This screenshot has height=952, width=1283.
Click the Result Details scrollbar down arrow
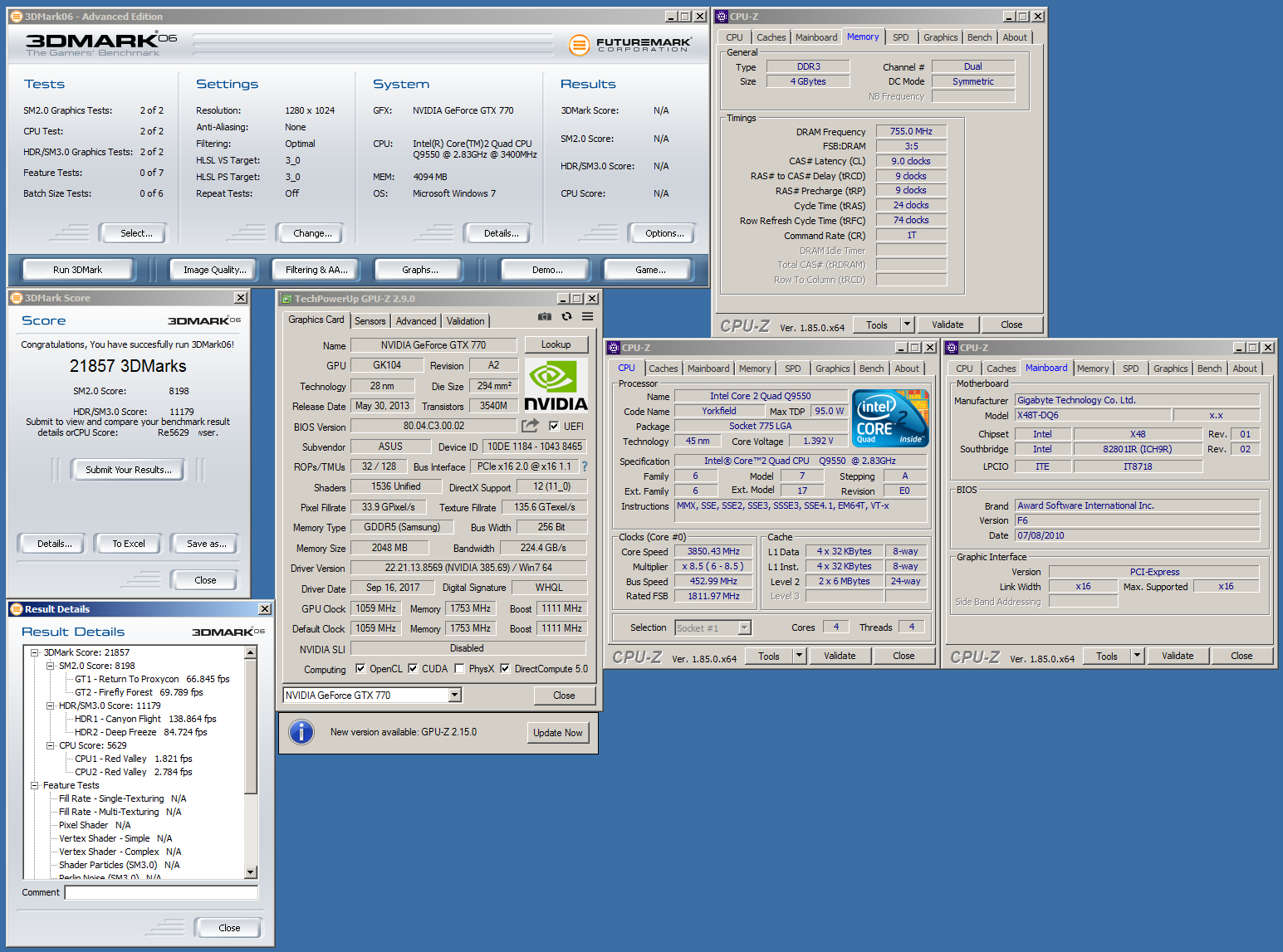click(251, 872)
